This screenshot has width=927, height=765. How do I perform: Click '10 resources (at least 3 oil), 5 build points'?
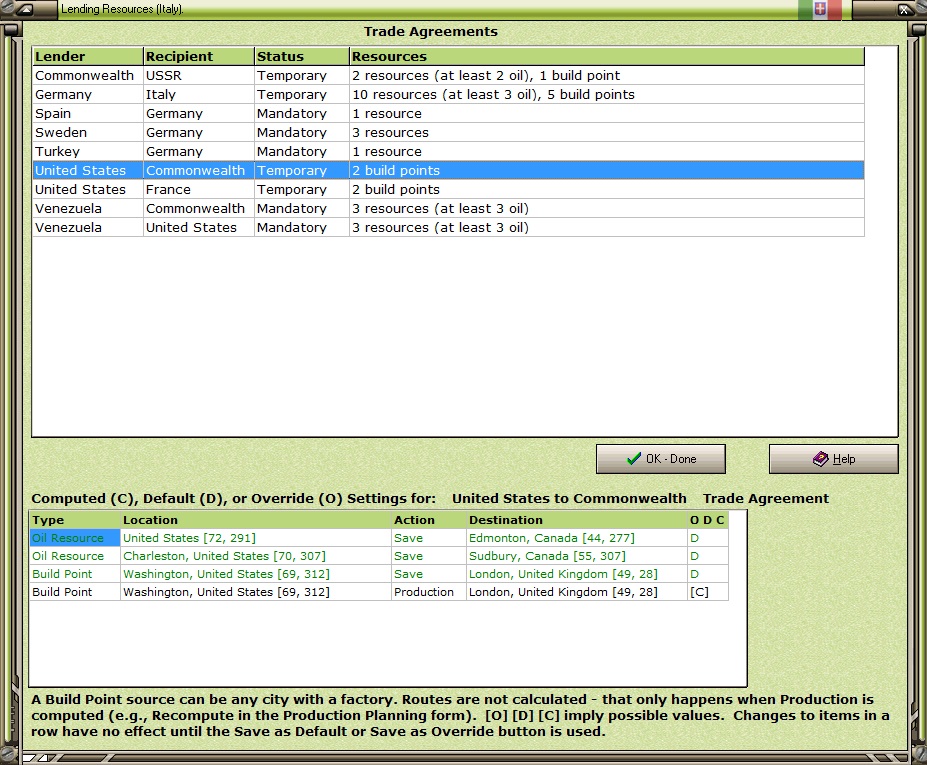pos(493,95)
